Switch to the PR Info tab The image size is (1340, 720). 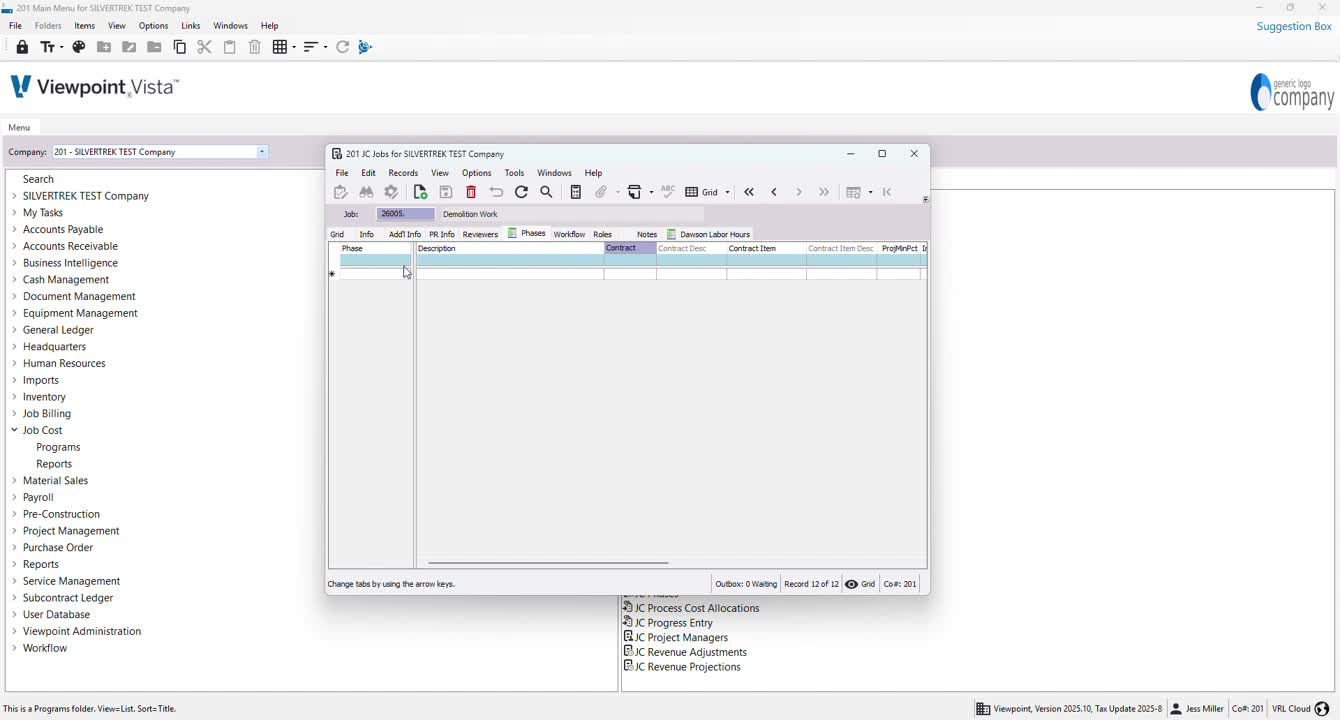[441, 234]
